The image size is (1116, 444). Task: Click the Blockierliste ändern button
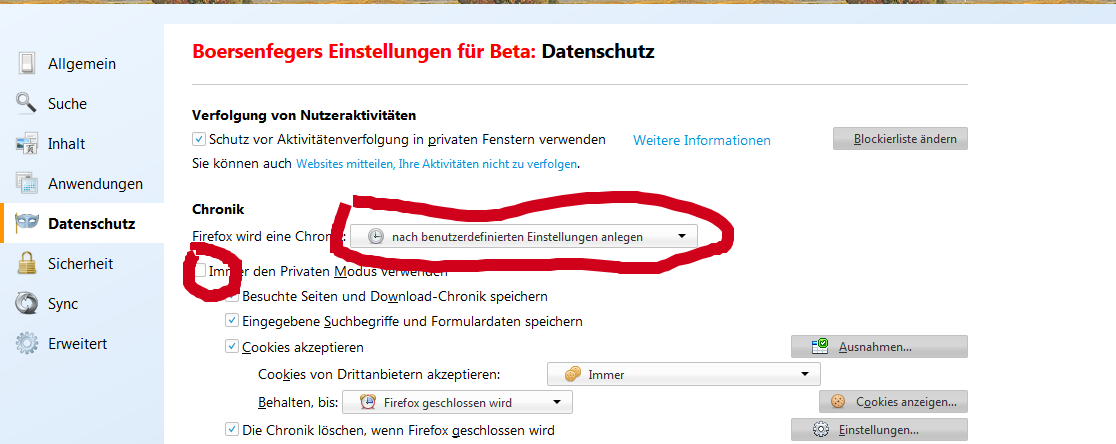click(x=900, y=139)
